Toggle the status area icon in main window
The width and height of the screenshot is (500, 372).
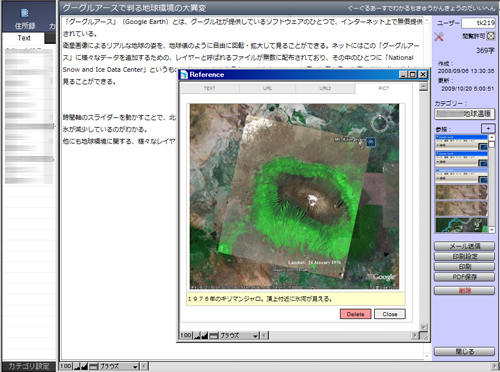point(93,366)
